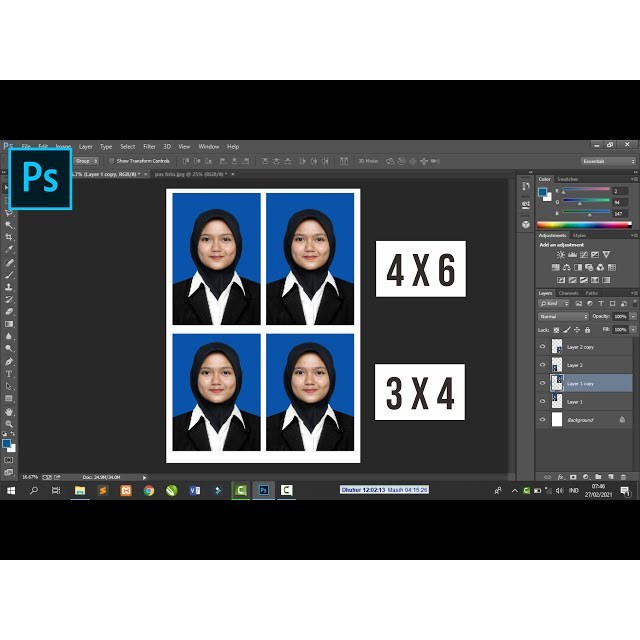
Task: Select the Eyedropper tool
Action: click(x=9, y=249)
